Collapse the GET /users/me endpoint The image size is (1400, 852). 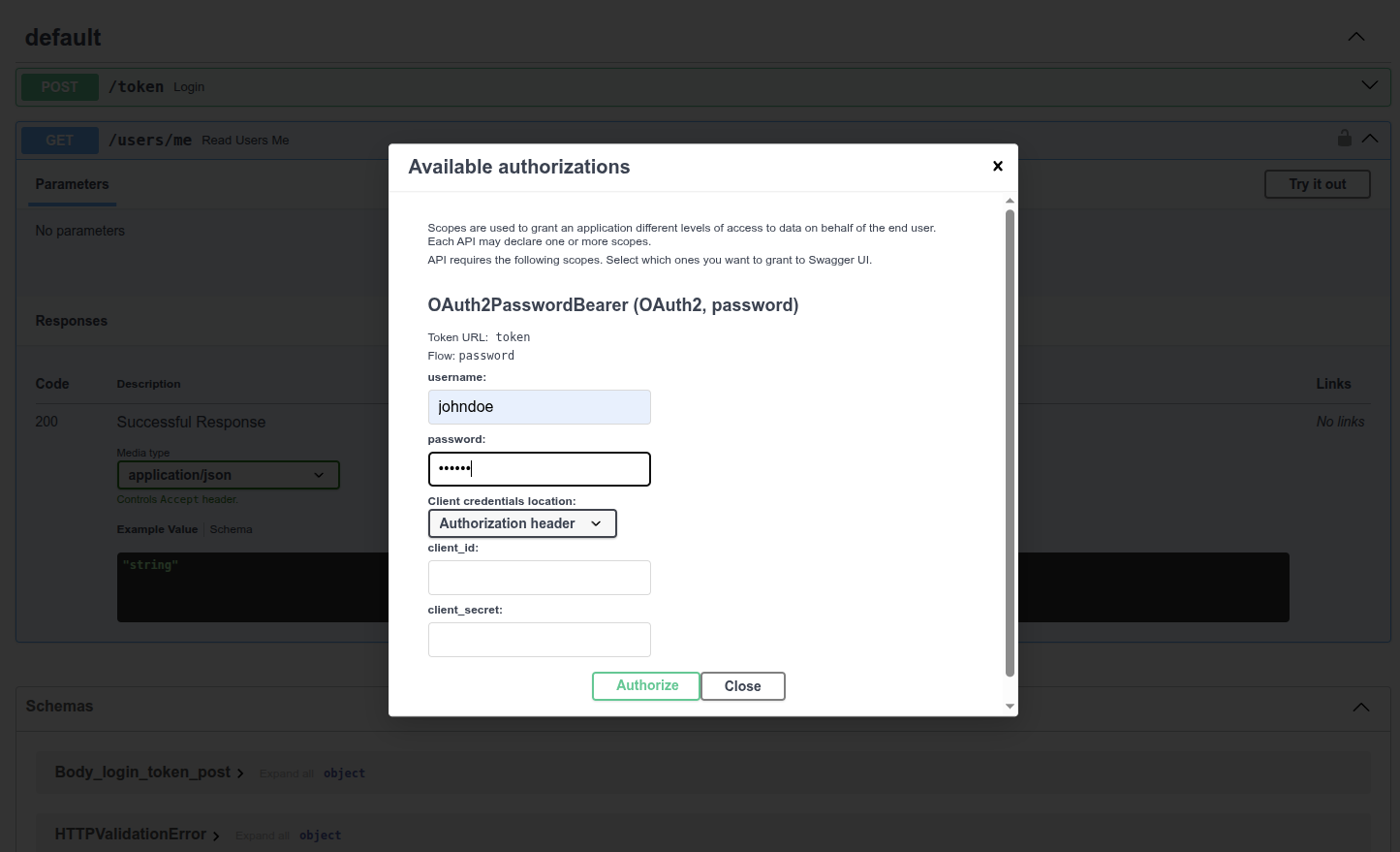(1370, 139)
